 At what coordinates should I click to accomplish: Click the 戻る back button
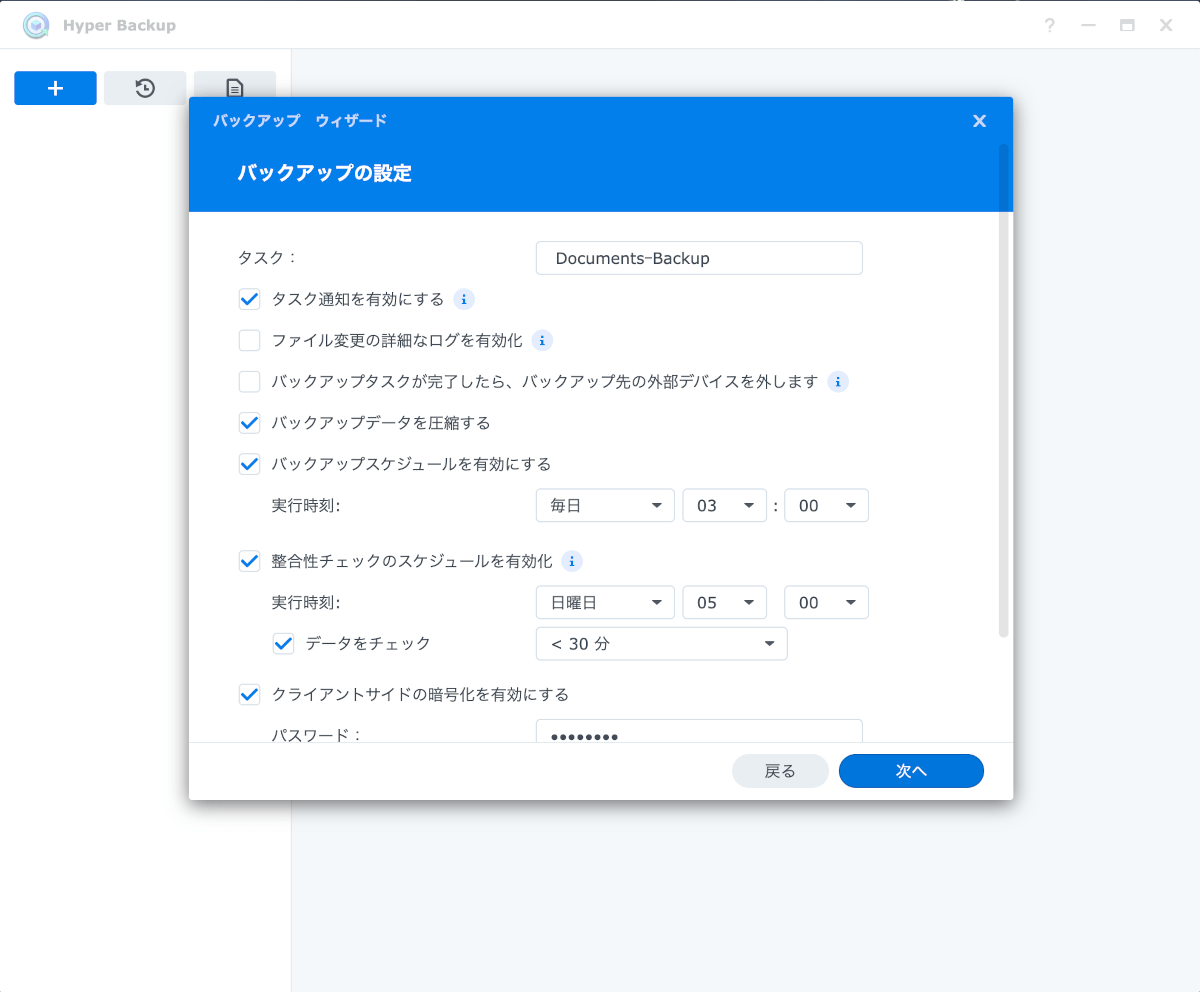pyautogui.click(x=780, y=771)
